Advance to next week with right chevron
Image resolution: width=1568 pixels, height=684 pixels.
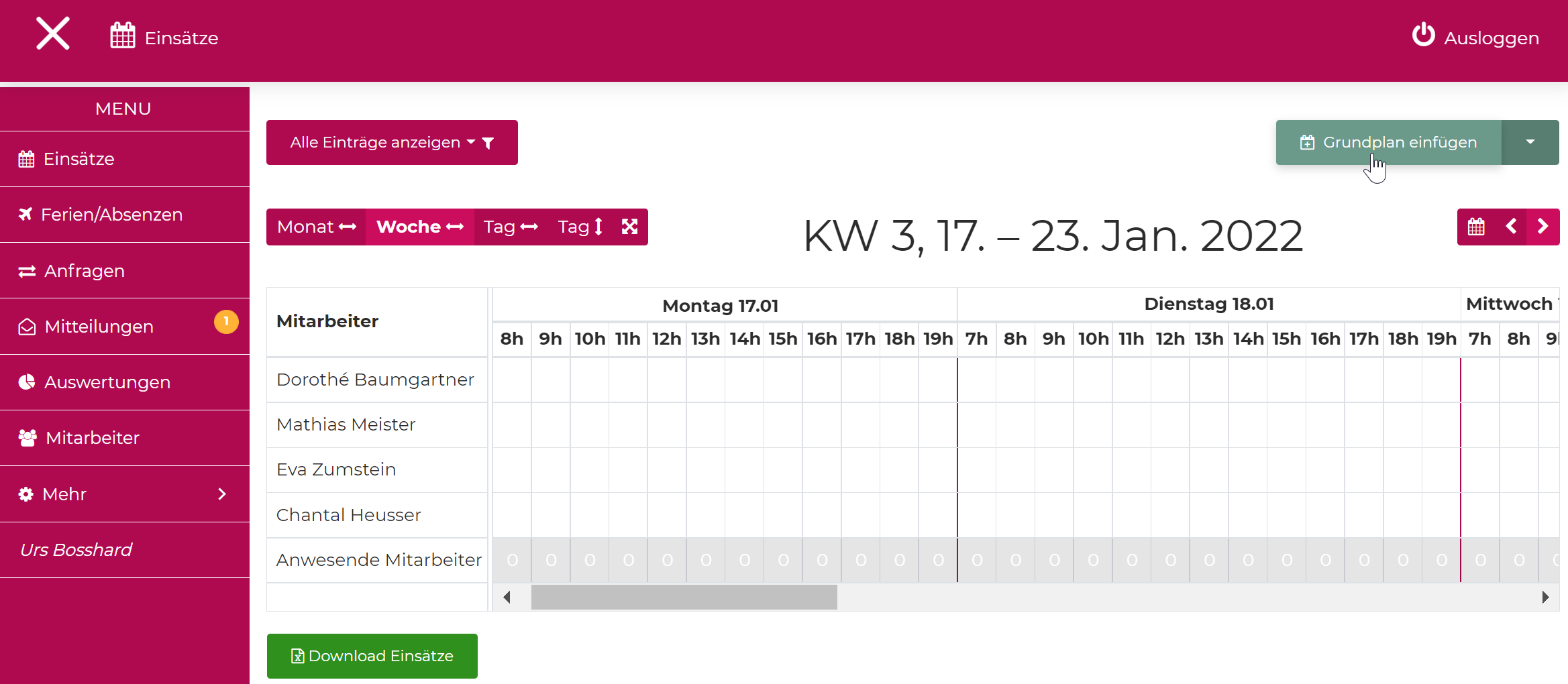point(1543,227)
